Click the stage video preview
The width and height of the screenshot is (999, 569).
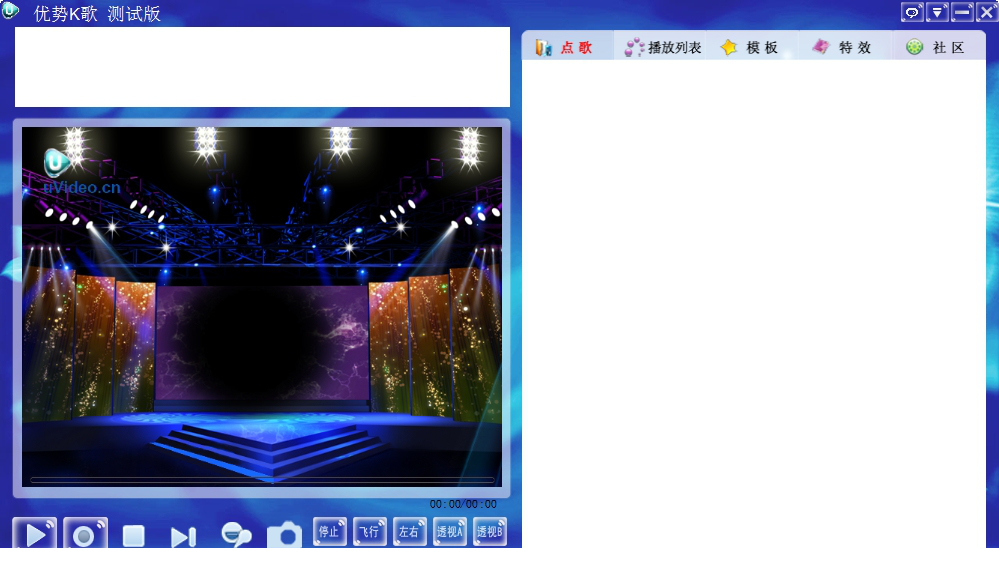(x=262, y=306)
